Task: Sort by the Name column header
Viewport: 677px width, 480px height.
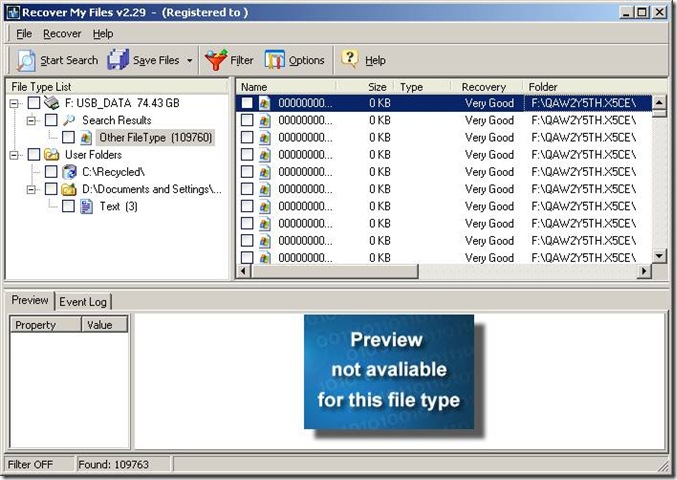Action: pyautogui.click(x=287, y=87)
